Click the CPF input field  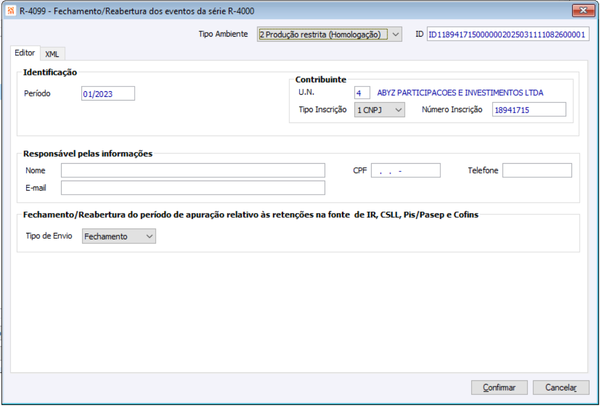[406, 171]
